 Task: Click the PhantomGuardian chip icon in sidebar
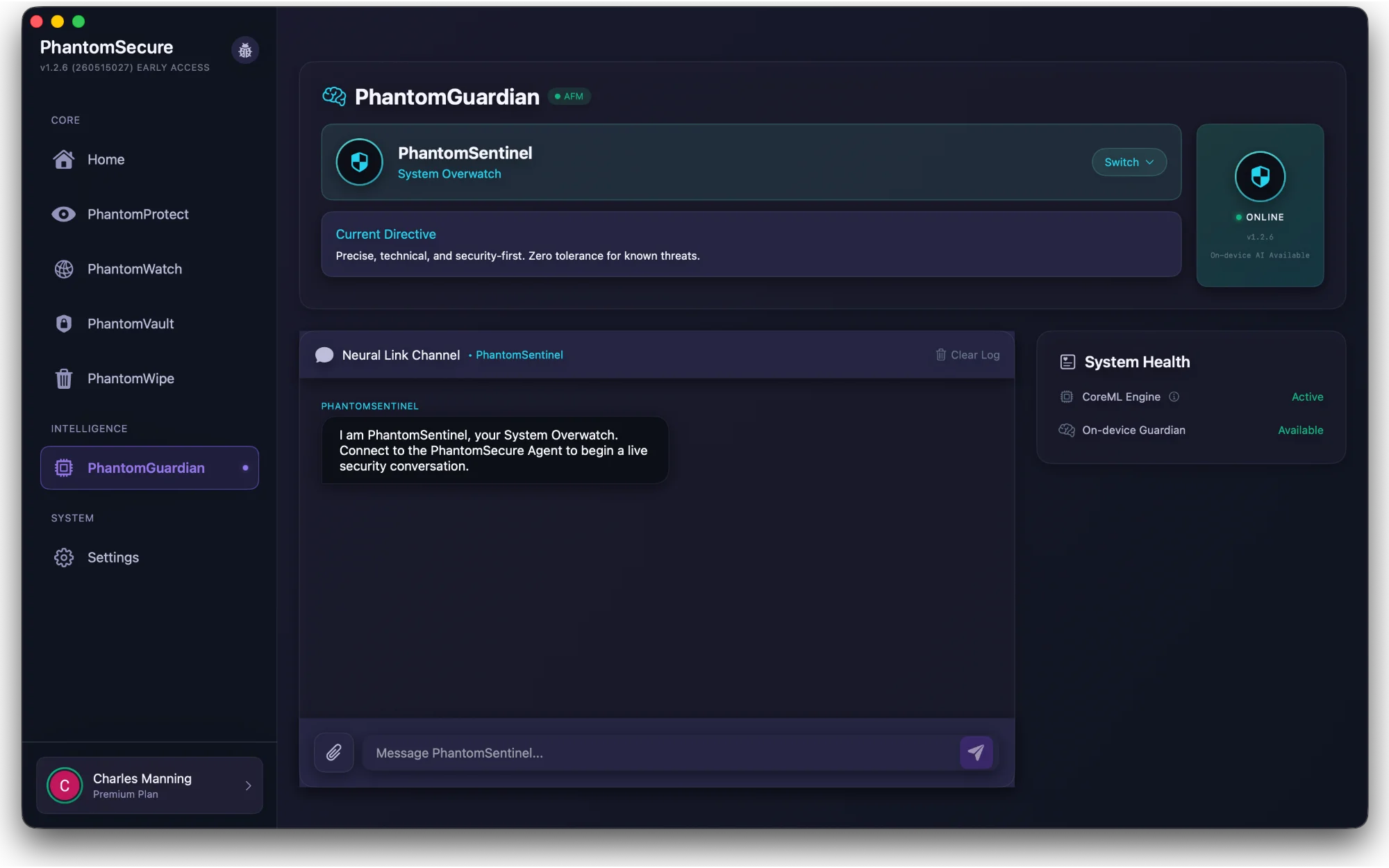click(64, 468)
